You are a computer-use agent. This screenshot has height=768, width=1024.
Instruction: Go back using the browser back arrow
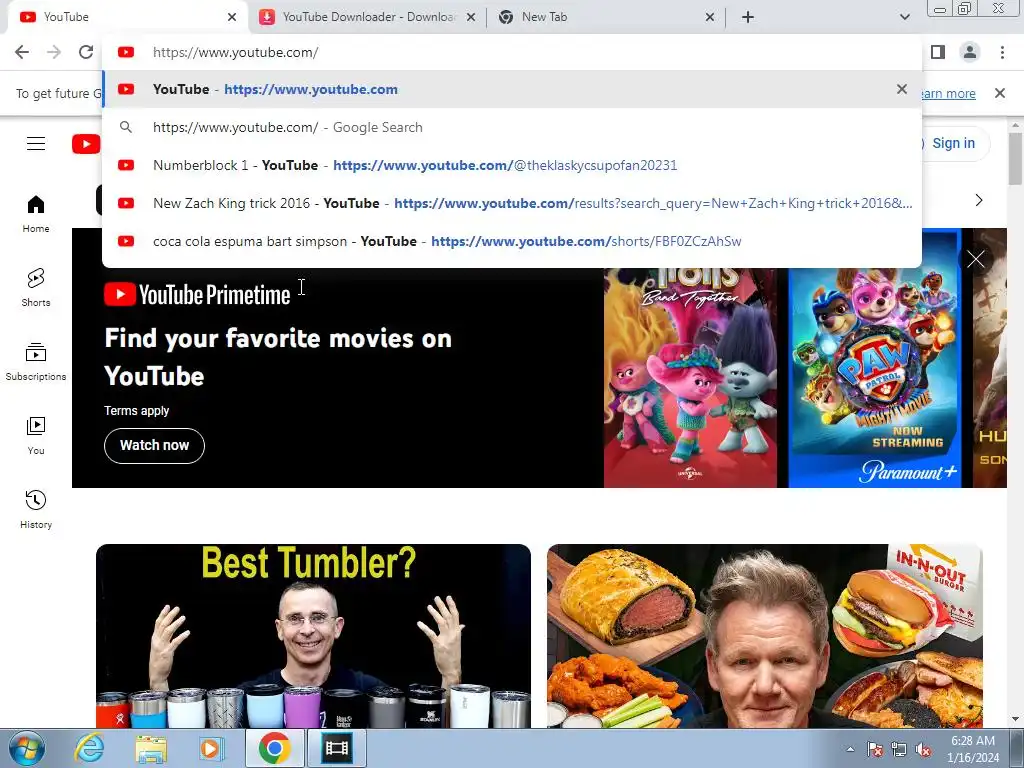(22, 52)
